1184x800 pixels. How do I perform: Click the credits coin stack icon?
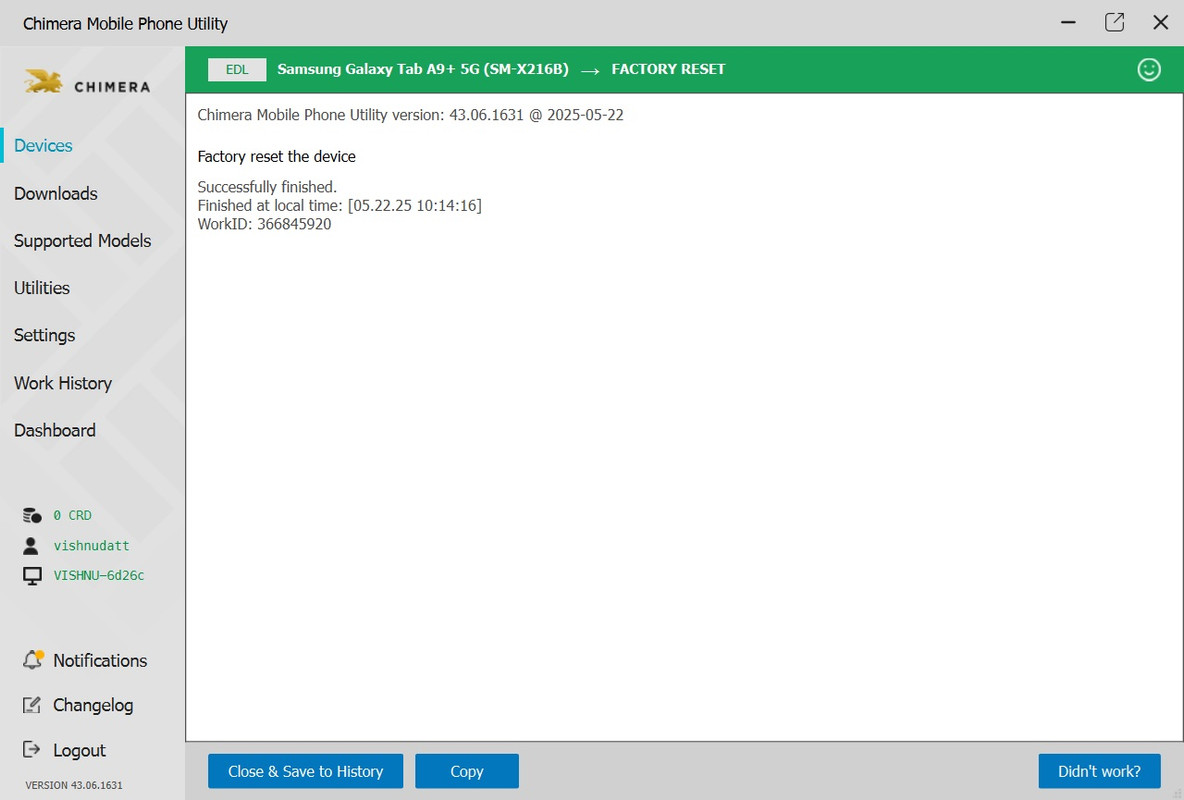(x=32, y=515)
